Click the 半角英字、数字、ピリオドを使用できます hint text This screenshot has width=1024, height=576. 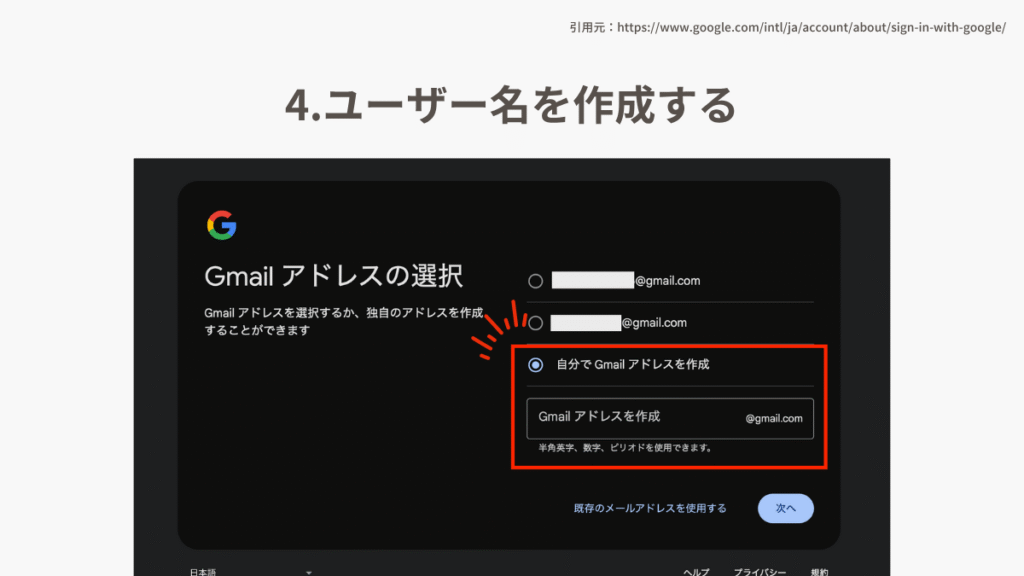coord(625,448)
